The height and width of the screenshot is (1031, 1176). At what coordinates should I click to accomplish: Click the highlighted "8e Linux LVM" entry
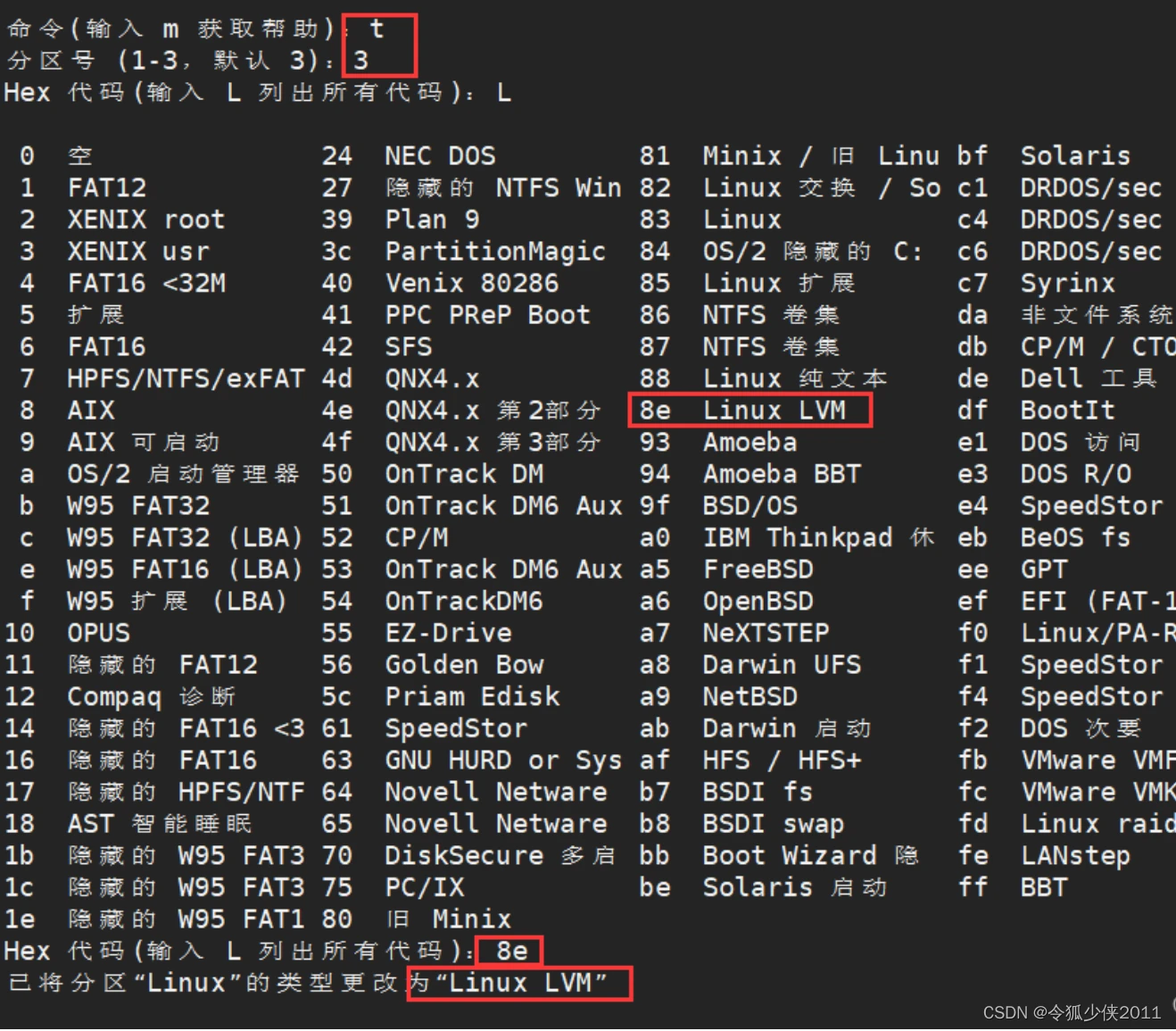coord(749,411)
